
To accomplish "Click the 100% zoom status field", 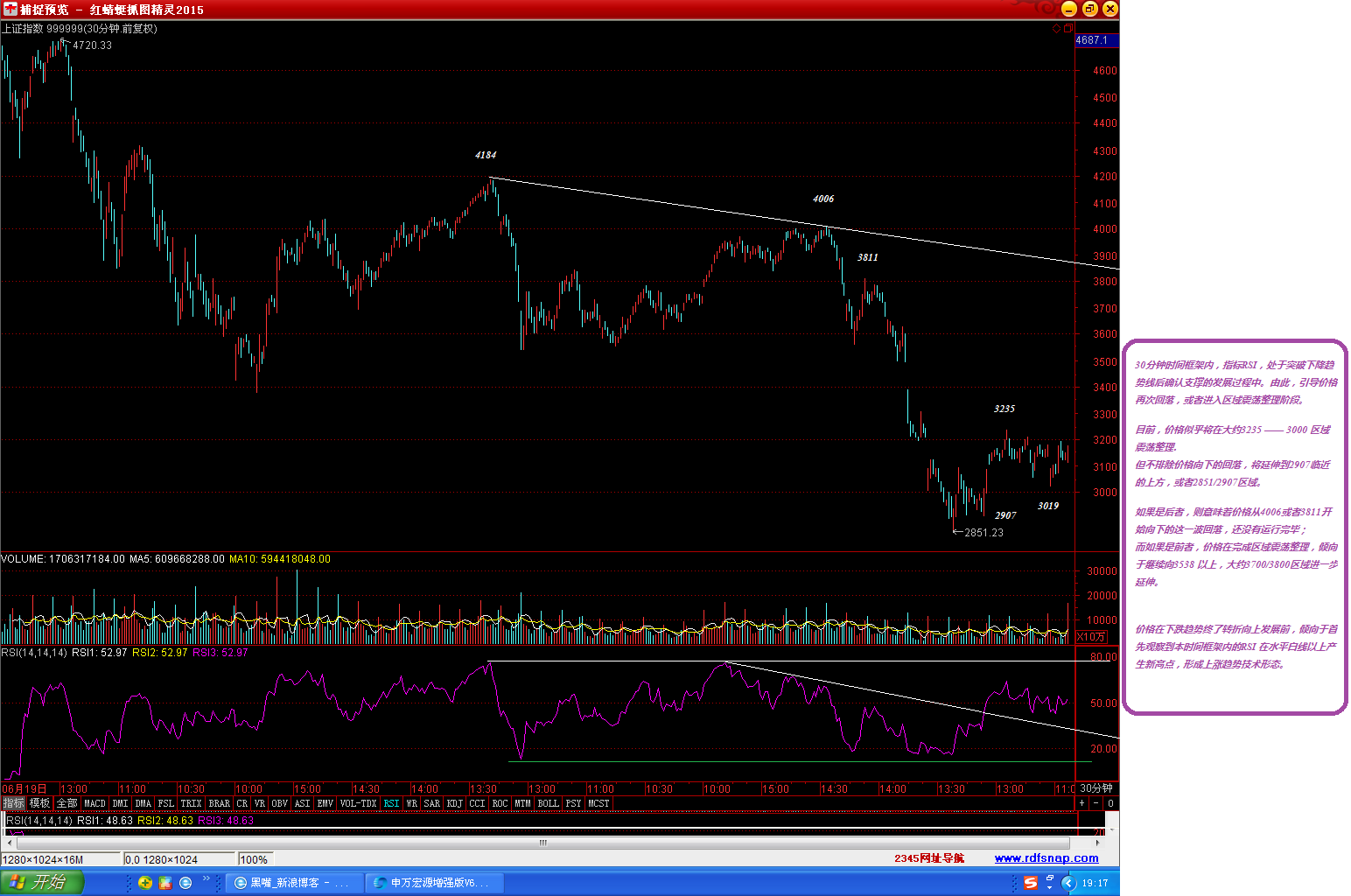I will [255, 859].
